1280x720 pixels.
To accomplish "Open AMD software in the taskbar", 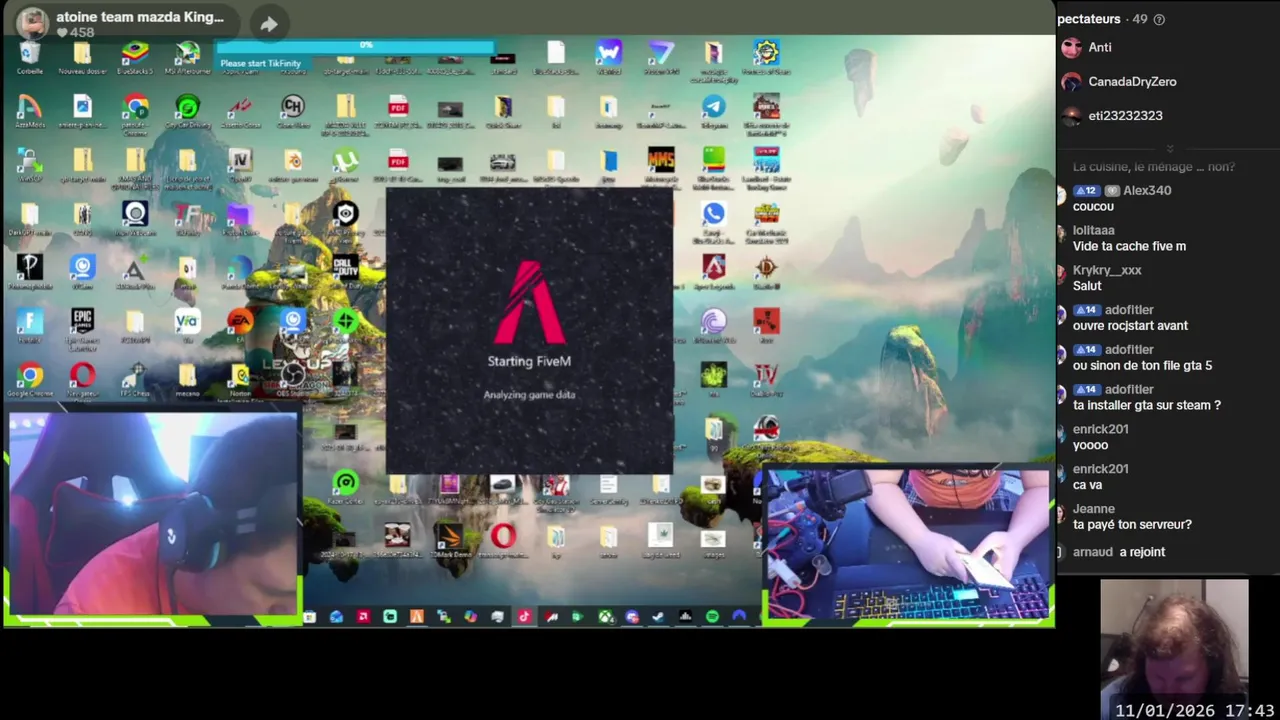I will [363, 617].
